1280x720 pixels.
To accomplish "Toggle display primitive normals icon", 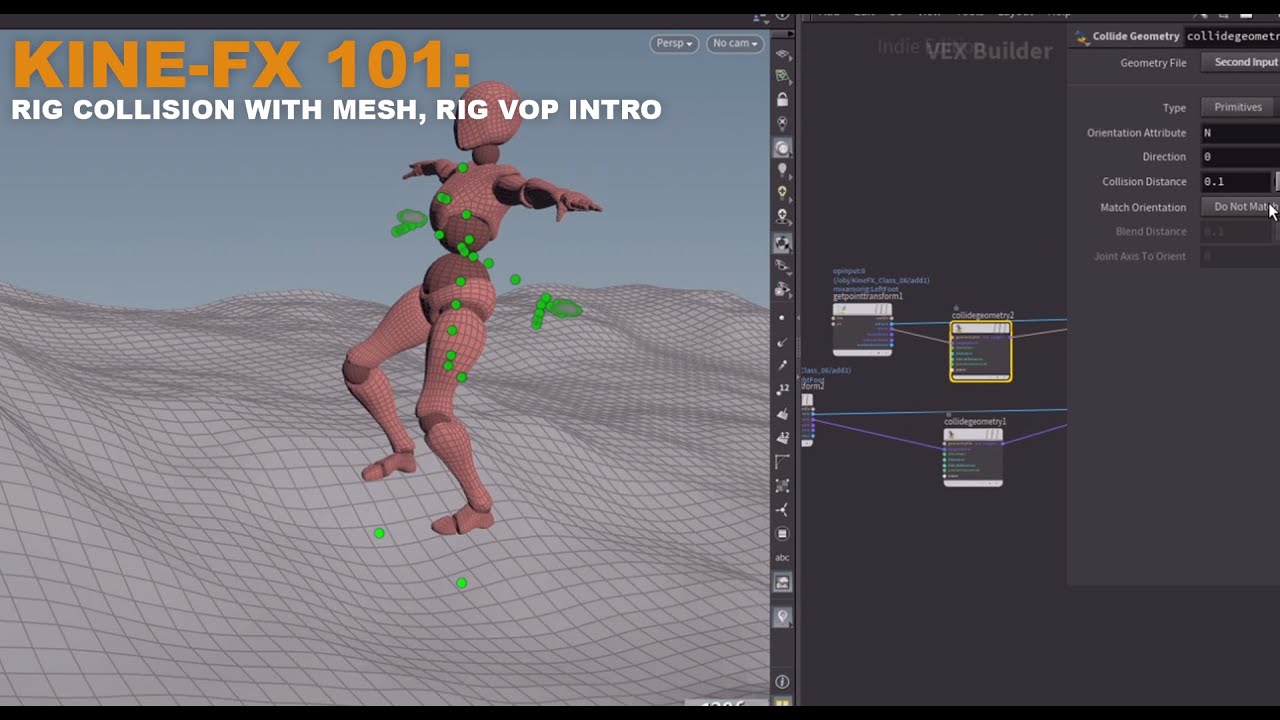I will [x=783, y=413].
